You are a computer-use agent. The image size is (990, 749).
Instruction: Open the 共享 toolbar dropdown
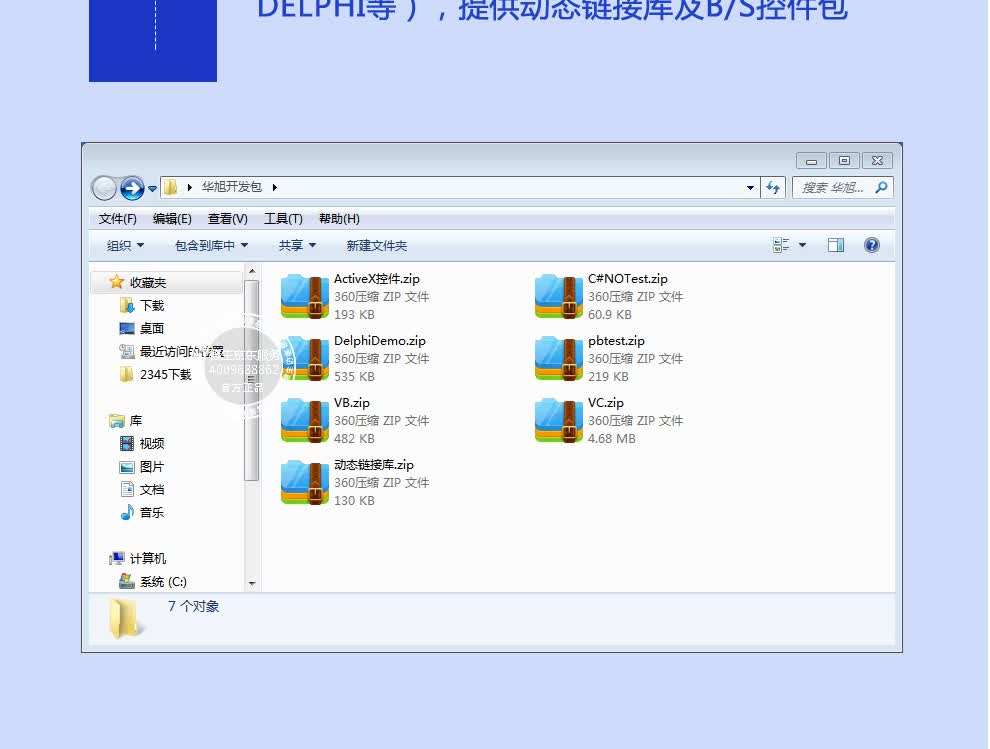pos(297,245)
